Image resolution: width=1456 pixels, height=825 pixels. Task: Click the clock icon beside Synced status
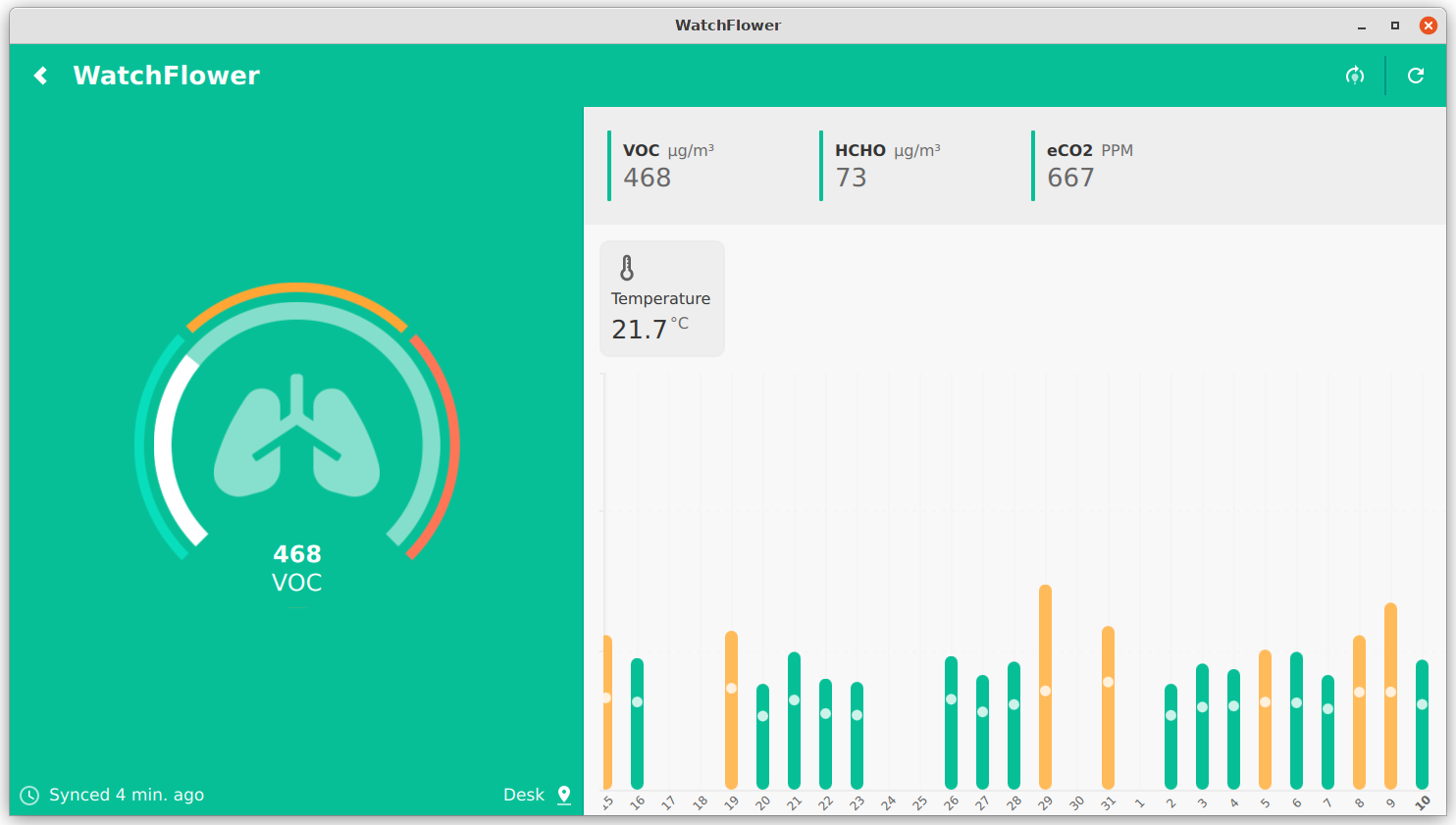click(x=29, y=796)
